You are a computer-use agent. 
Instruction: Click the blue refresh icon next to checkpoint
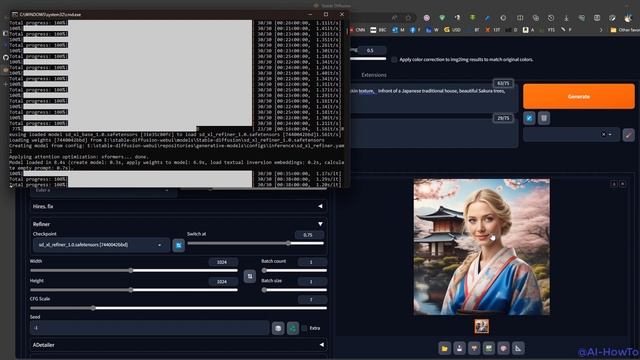tap(179, 245)
